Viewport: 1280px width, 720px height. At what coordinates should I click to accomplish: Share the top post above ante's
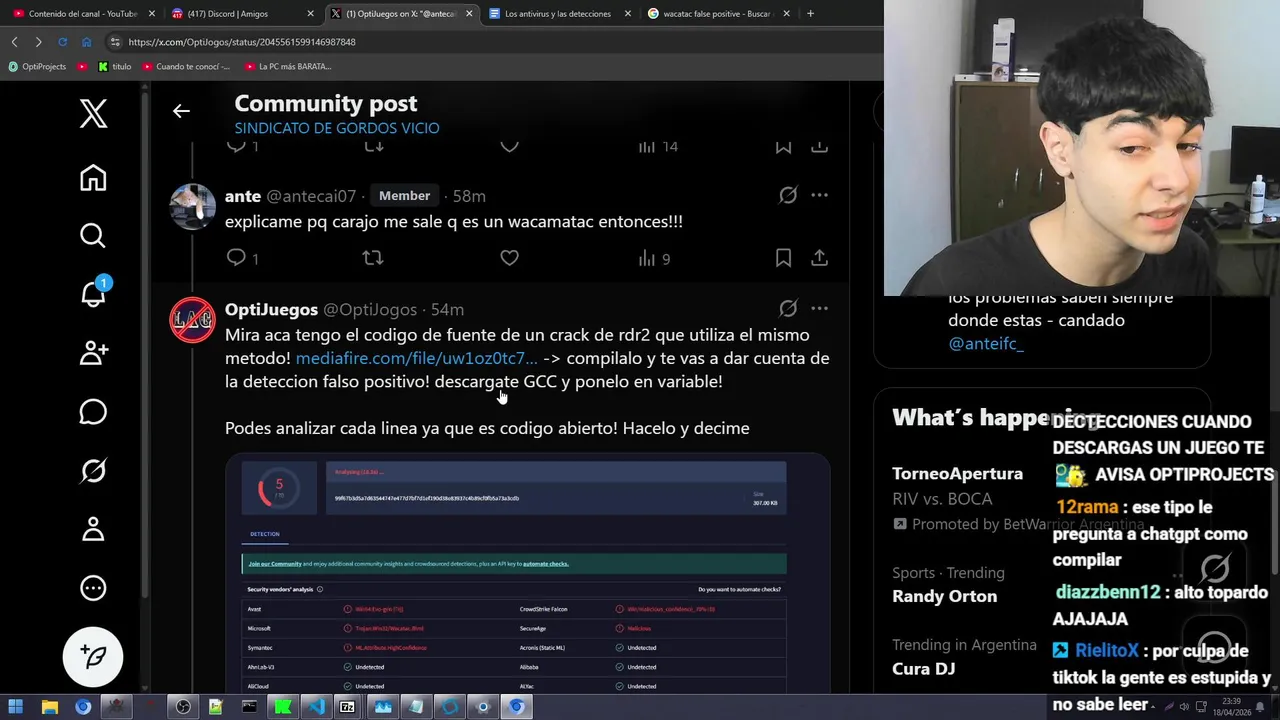point(819,146)
